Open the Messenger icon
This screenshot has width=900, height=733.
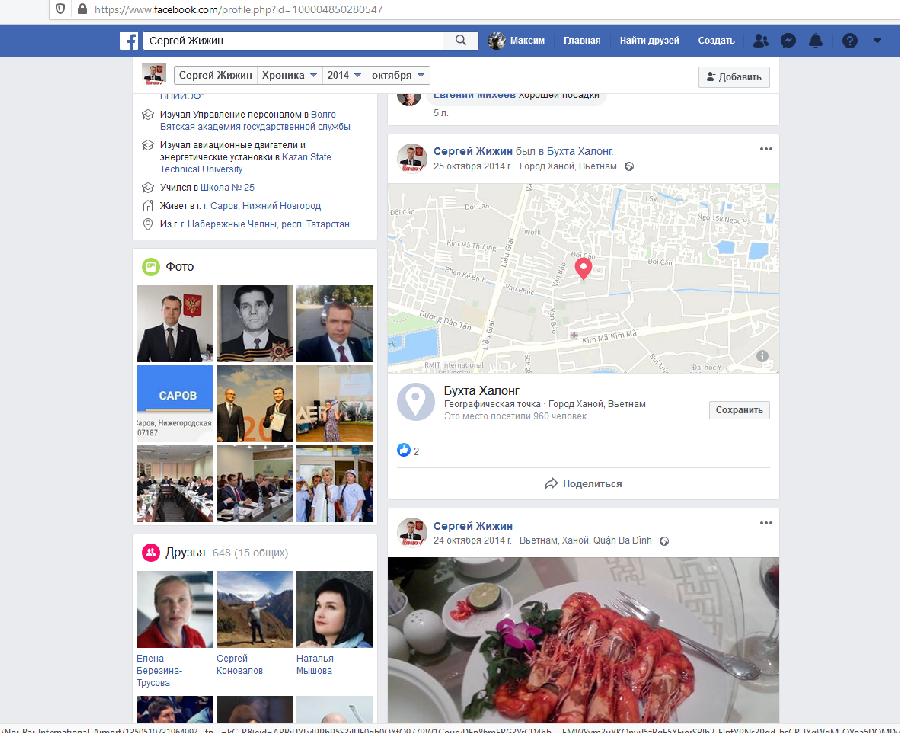[x=788, y=41]
